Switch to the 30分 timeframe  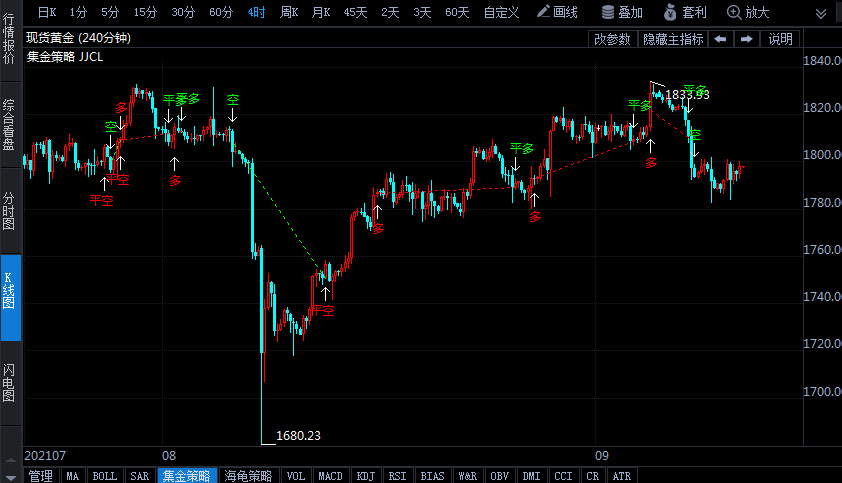click(x=183, y=12)
